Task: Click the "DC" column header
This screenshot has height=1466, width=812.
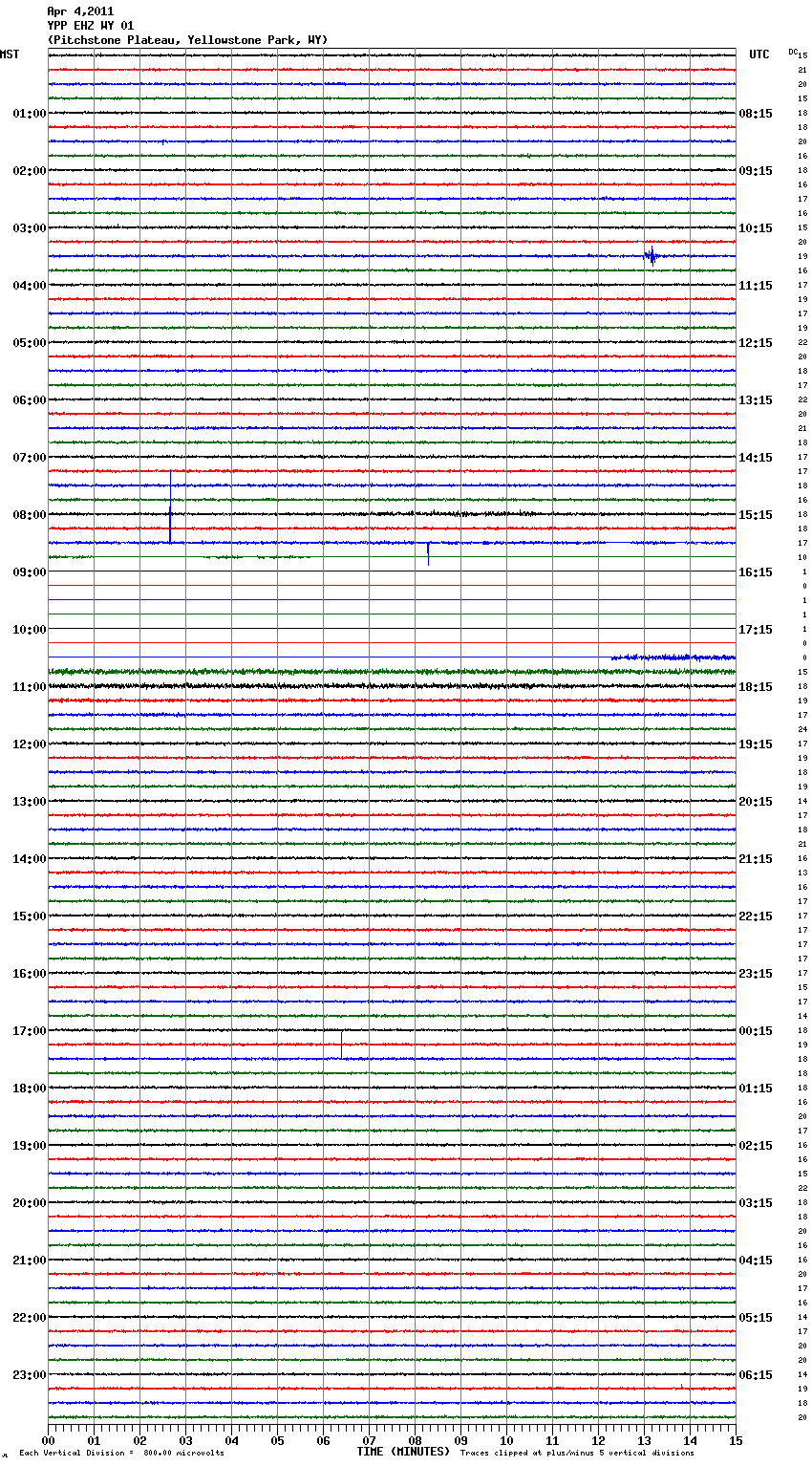Action: (x=793, y=52)
